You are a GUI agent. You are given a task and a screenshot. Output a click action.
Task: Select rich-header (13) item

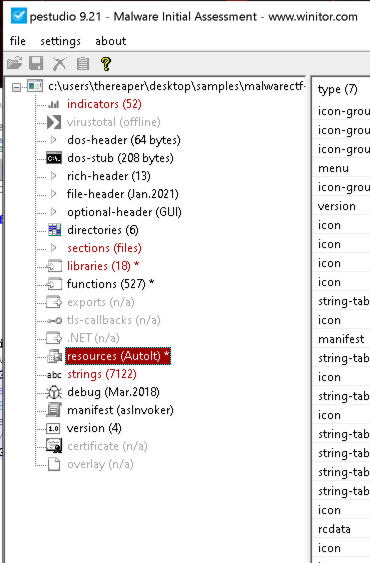[x=109, y=176]
